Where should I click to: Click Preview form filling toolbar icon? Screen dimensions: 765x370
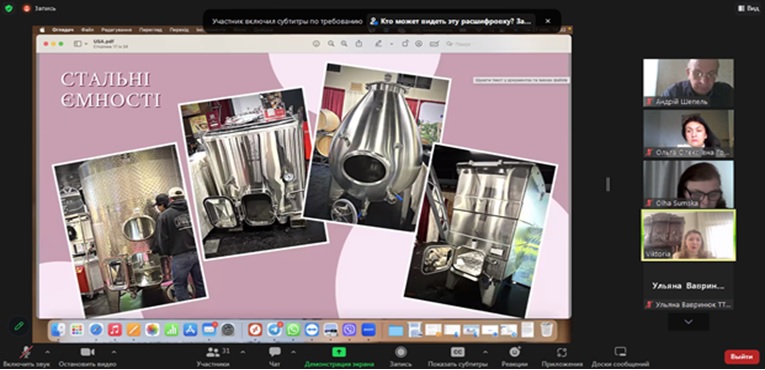[x=434, y=44]
